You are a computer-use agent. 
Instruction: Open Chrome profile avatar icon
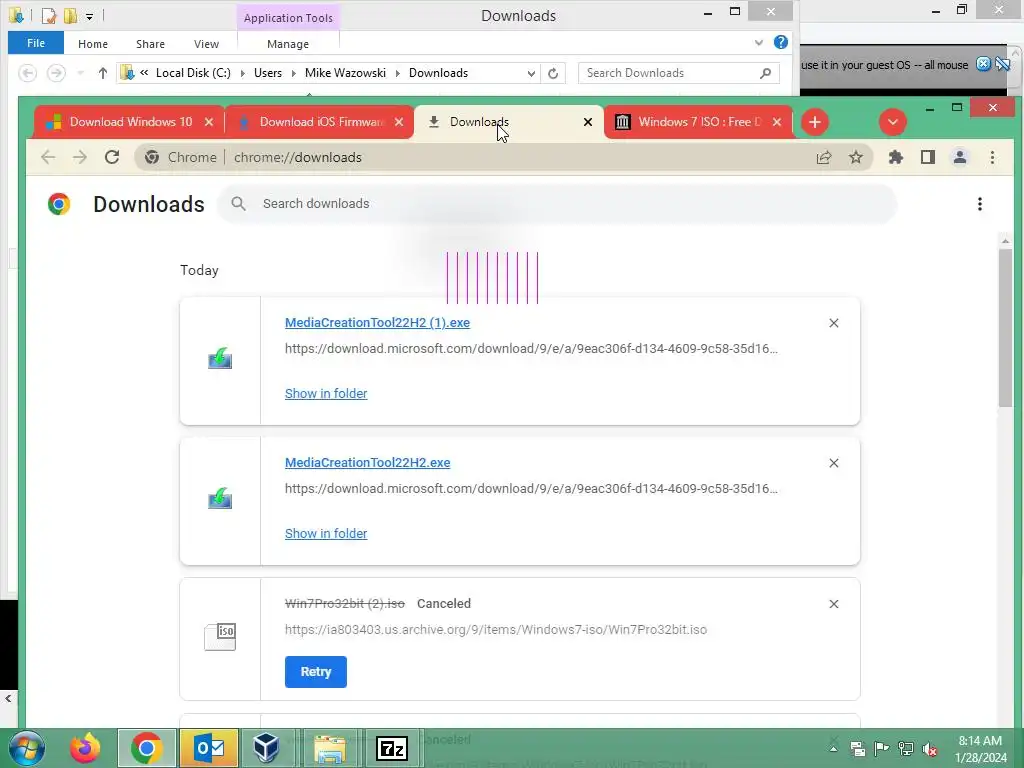point(960,157)
